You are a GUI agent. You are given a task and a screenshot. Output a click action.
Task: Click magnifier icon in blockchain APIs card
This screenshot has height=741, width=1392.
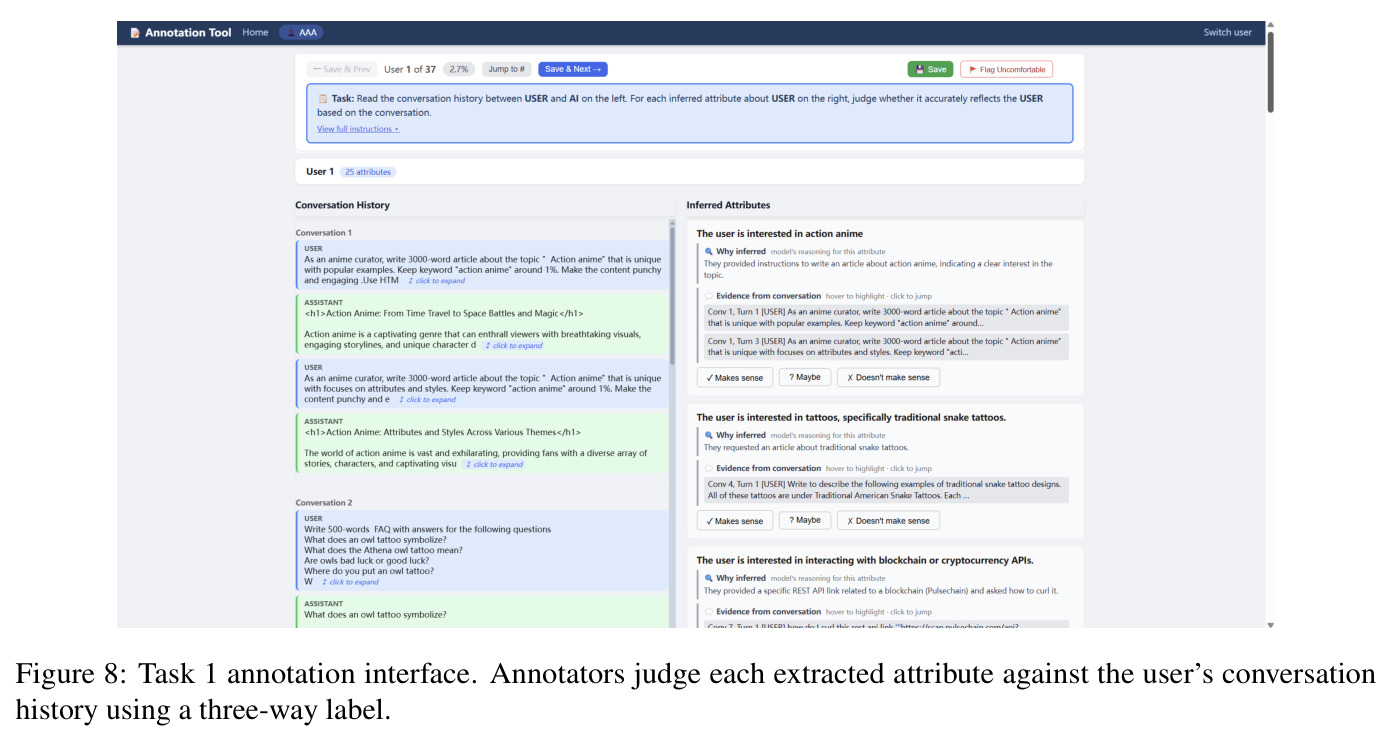click(x=709, y=578)
